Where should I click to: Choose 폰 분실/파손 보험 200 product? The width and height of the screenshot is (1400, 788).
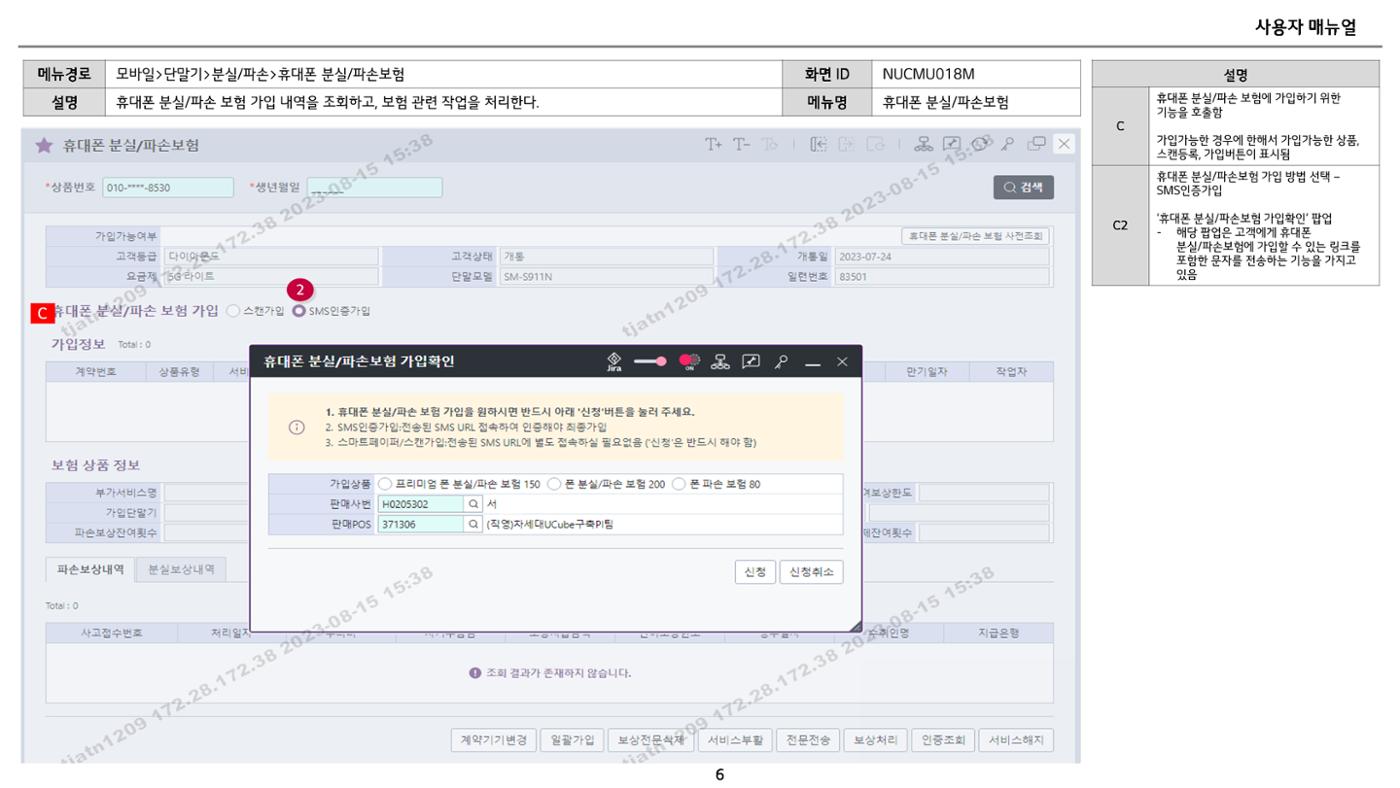tap(554, 484)
